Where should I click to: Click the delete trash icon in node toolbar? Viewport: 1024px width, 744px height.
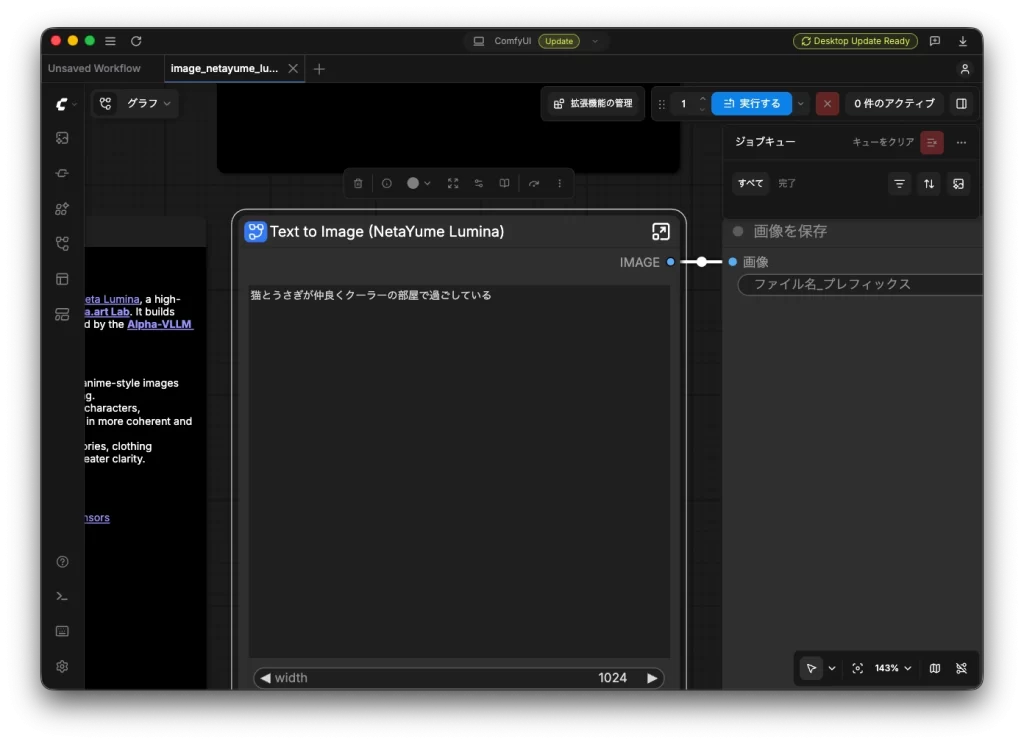pos(358,184)
